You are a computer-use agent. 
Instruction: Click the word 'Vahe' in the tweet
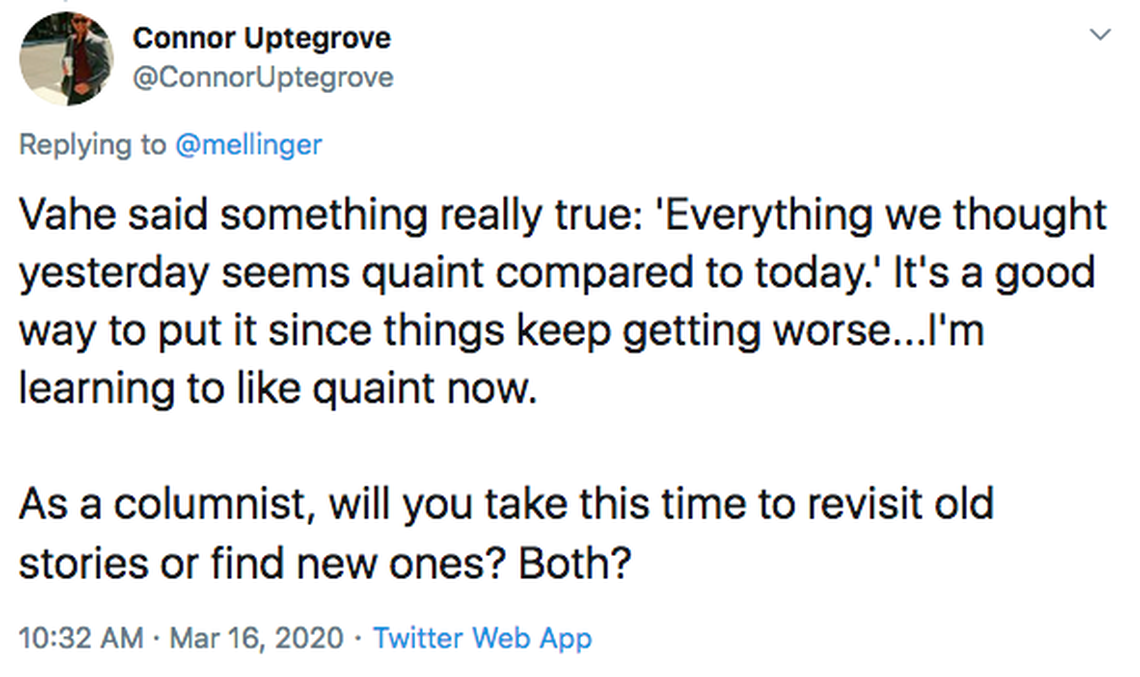tap(67, 215)
